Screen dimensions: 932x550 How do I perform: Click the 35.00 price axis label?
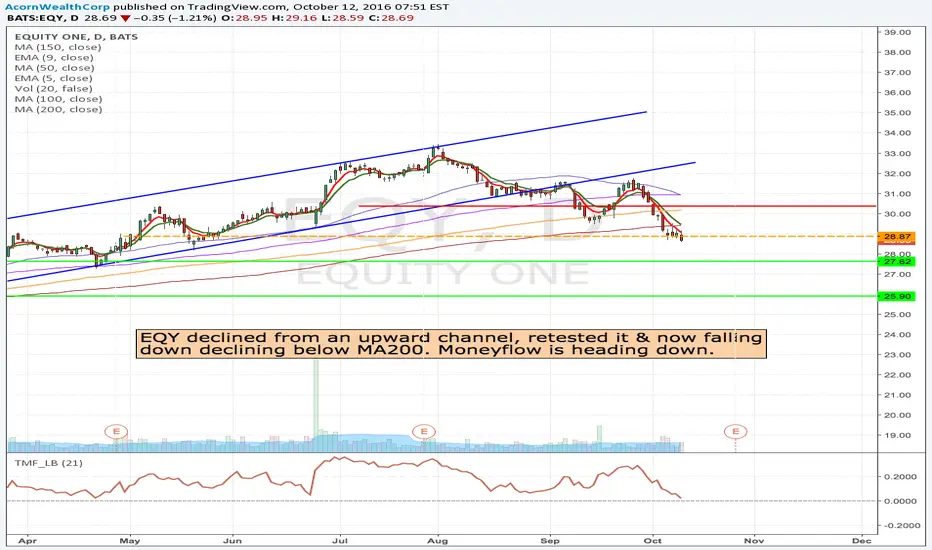click(x=898, y=113)
